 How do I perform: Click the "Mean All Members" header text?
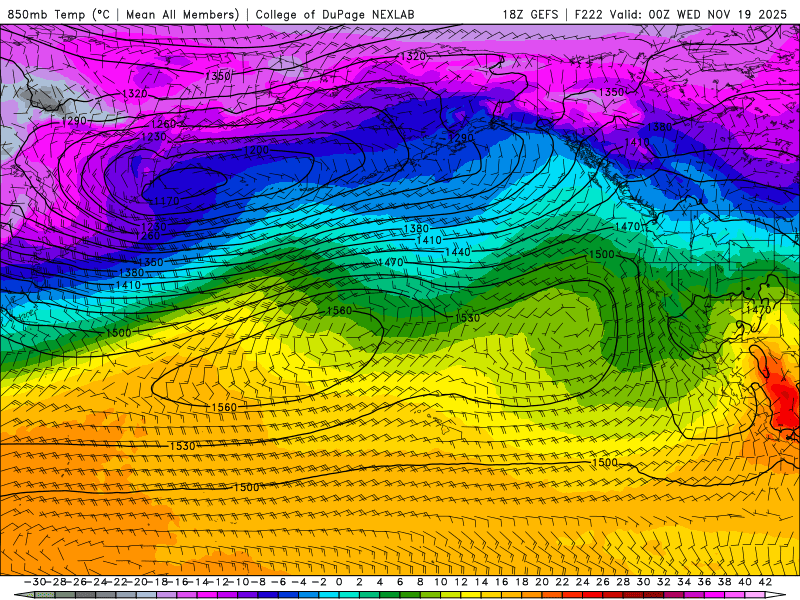[x=182, y=14]
